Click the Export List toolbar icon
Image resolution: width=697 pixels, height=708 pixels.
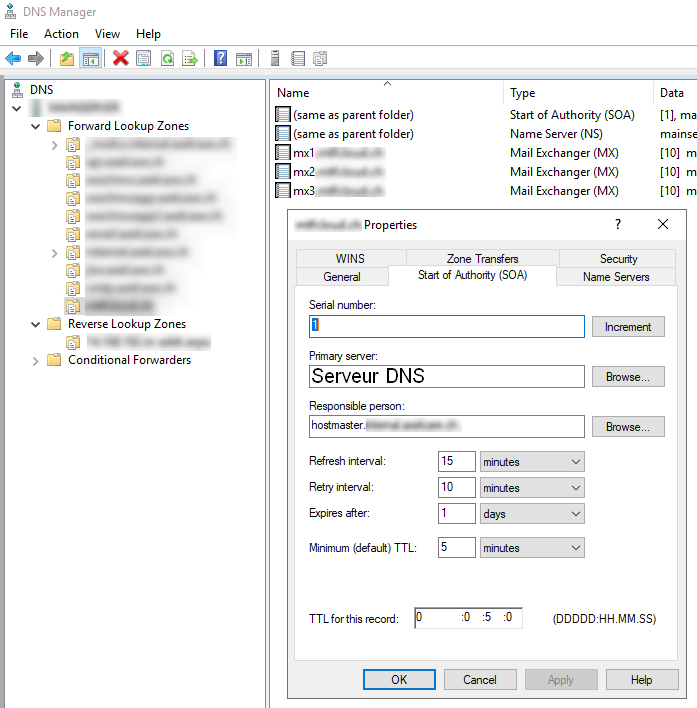[x=190, y=59]
